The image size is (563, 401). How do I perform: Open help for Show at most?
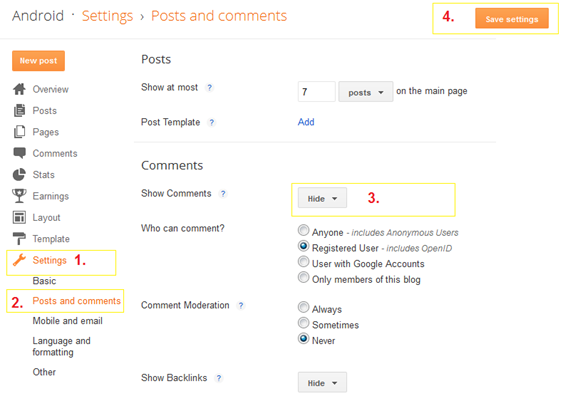point(210,87)
